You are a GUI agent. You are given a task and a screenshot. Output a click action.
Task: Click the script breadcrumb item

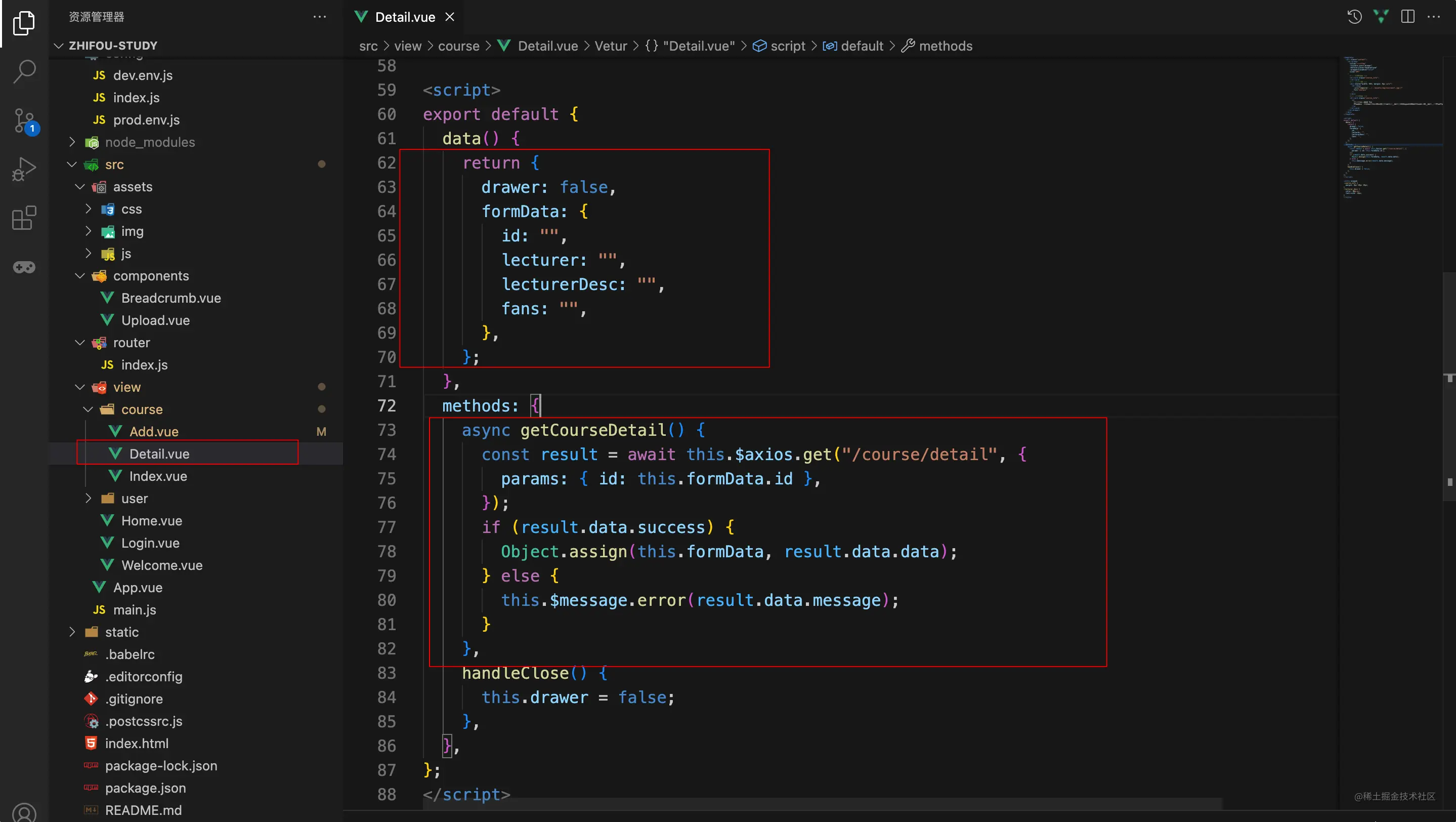(x=787, y=46)
